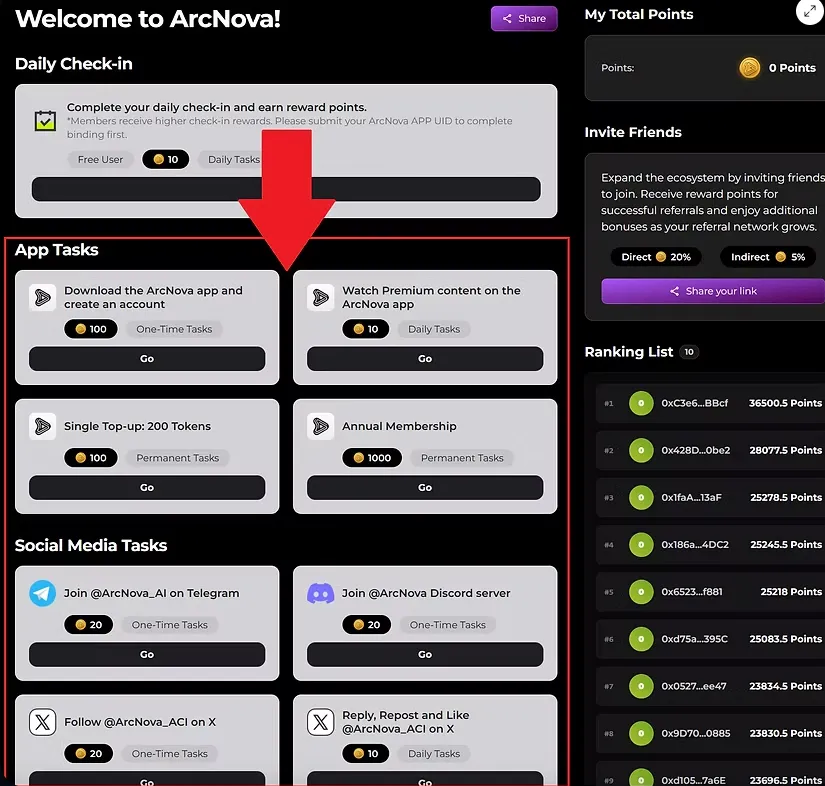Click Daily Tasks tag on Watch Premium card
Viewport: 825px width, 786px height.
tap(434, 329)
